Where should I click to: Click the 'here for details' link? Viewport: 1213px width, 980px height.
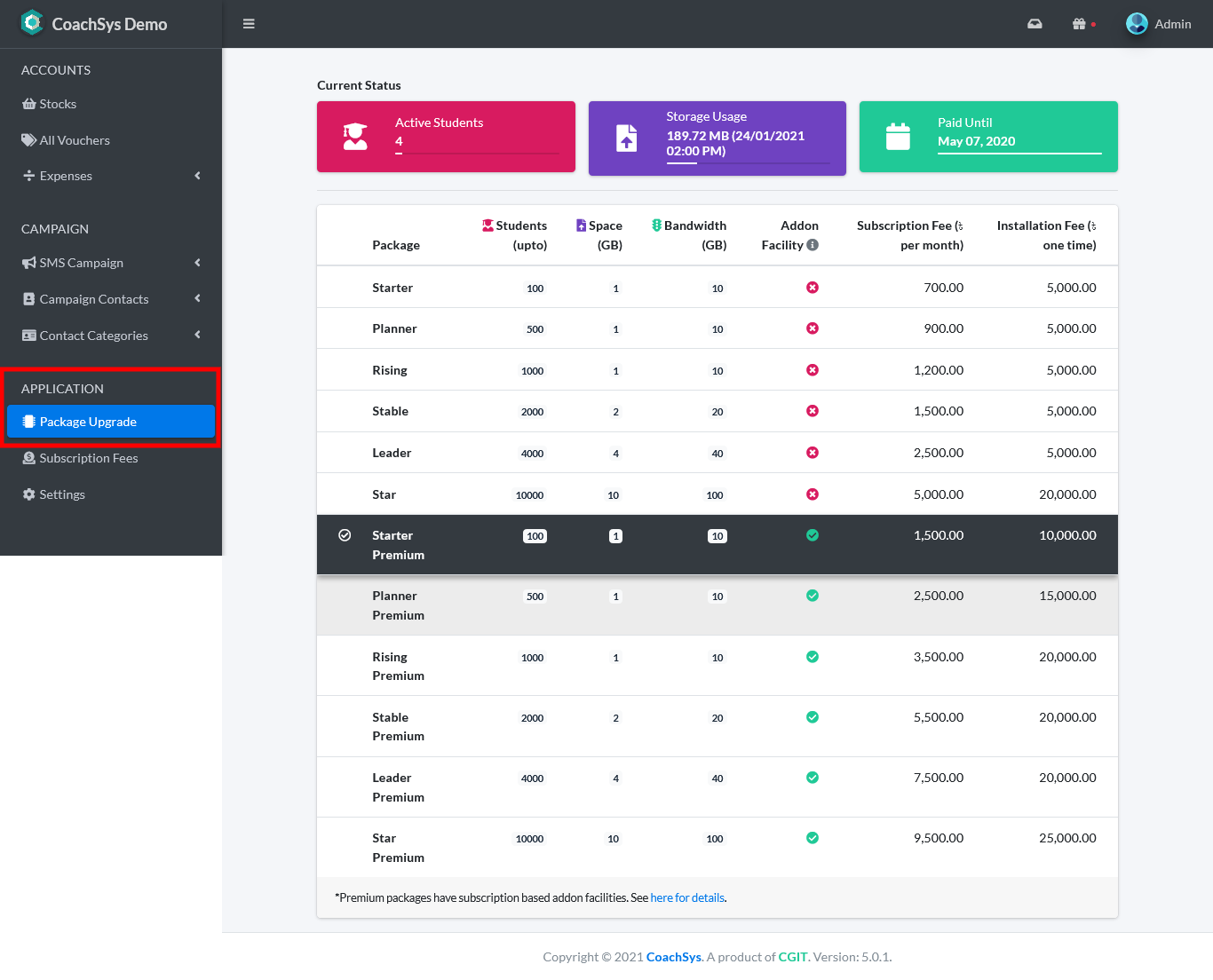click(687, 897)
